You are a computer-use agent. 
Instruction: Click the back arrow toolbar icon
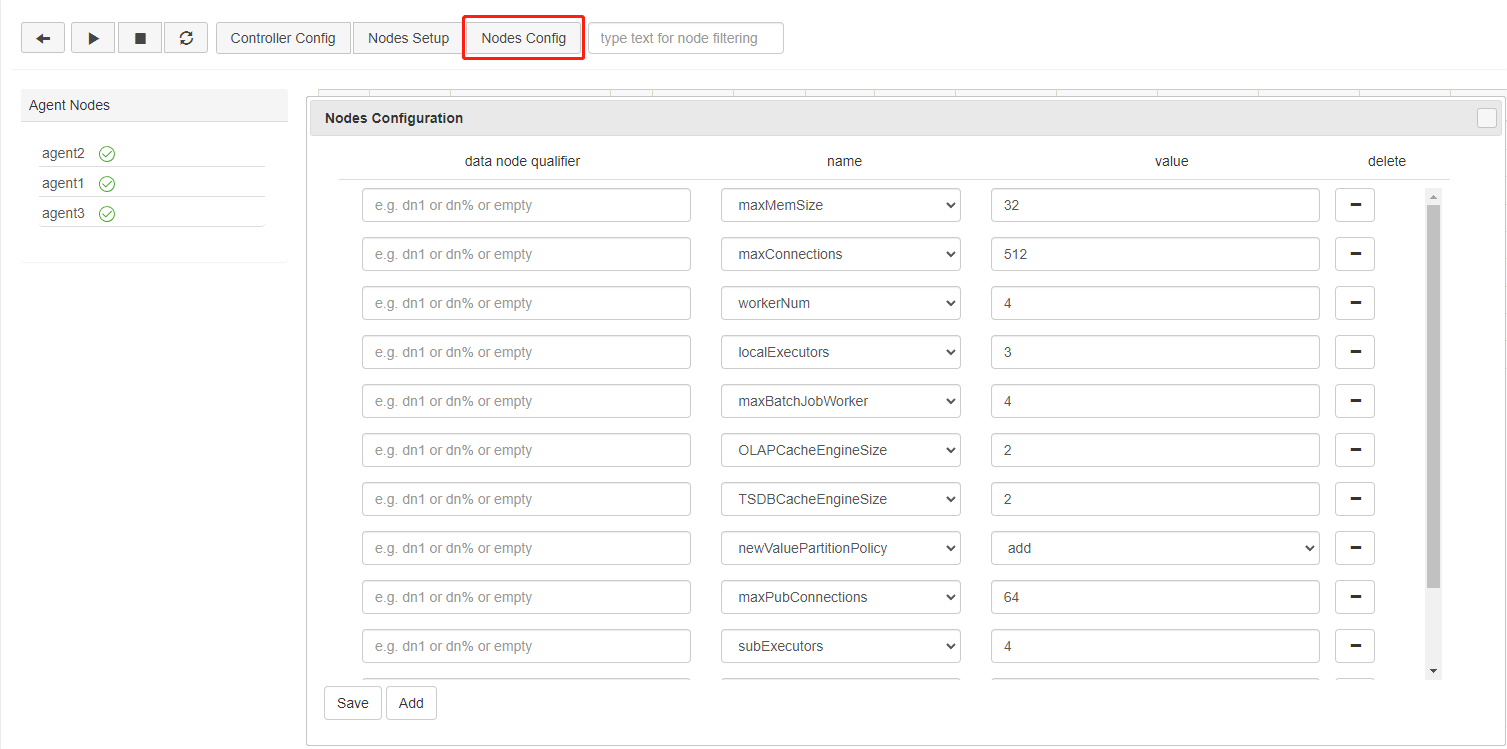pyautogui.click(x=43, y=38)
